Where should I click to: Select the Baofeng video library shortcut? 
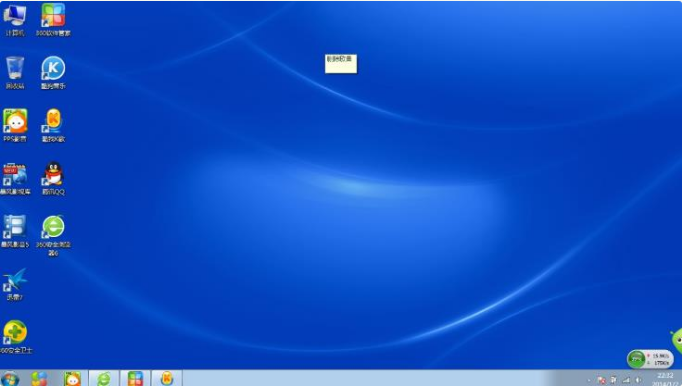pyautogui.click(x=15, y=178)
